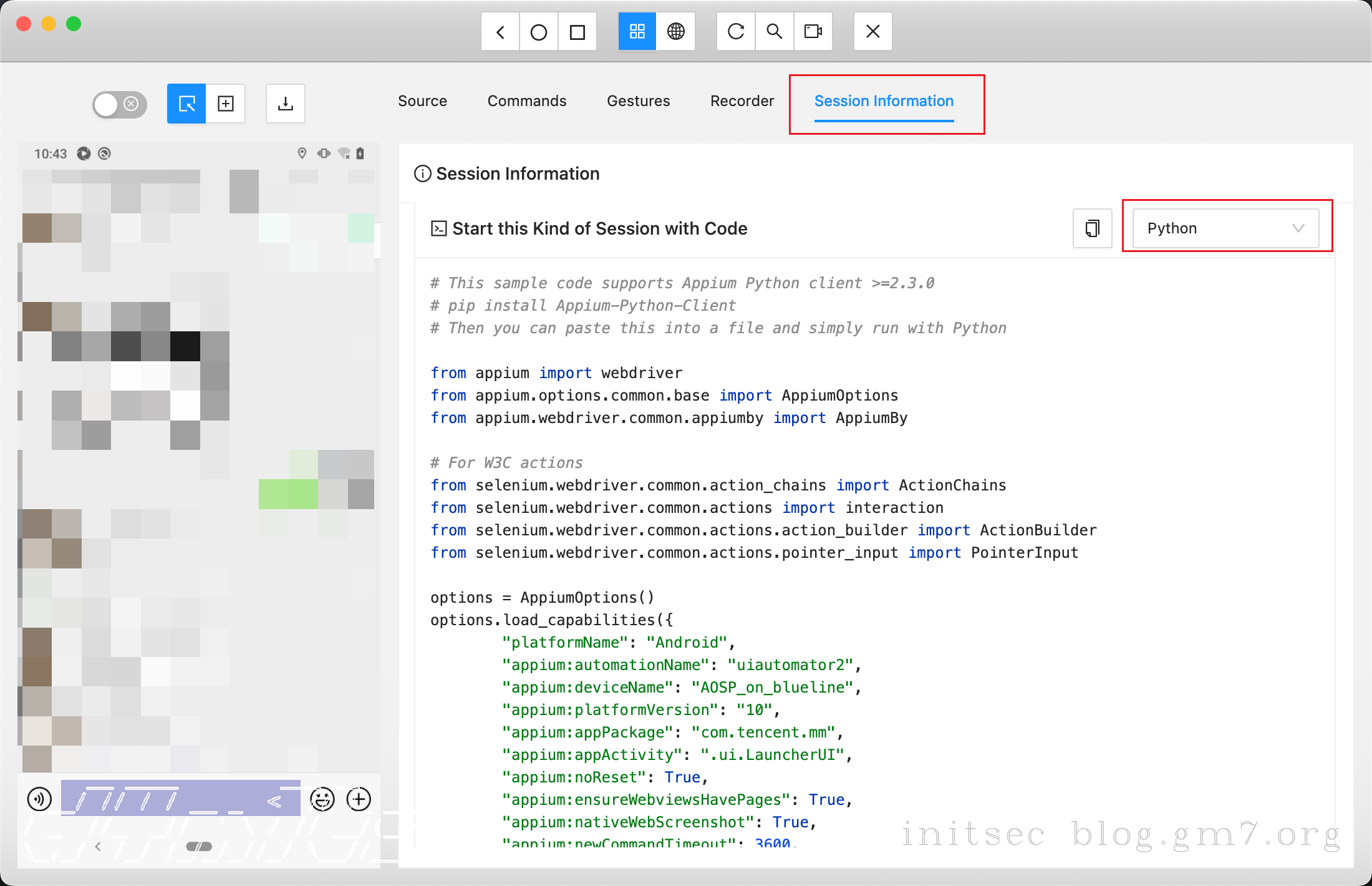Copy the session code to clipboard
The image size is (1372, 886).
pyautogui.click(x=1092, y=228)
